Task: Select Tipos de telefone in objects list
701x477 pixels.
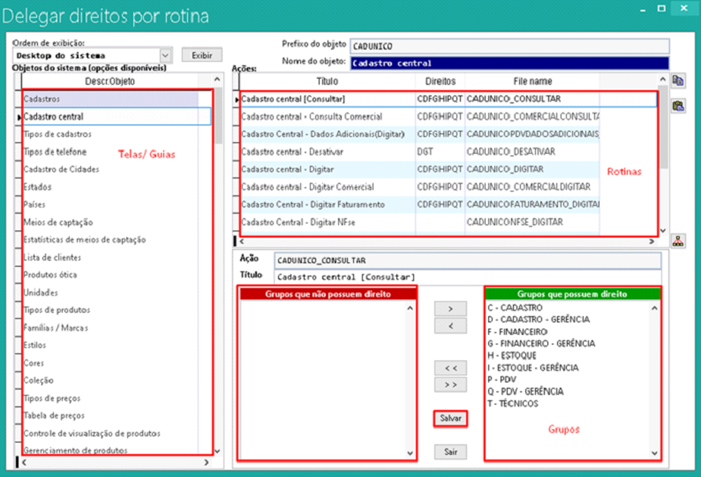Action: pyautogui.click(x=55, y=152)
